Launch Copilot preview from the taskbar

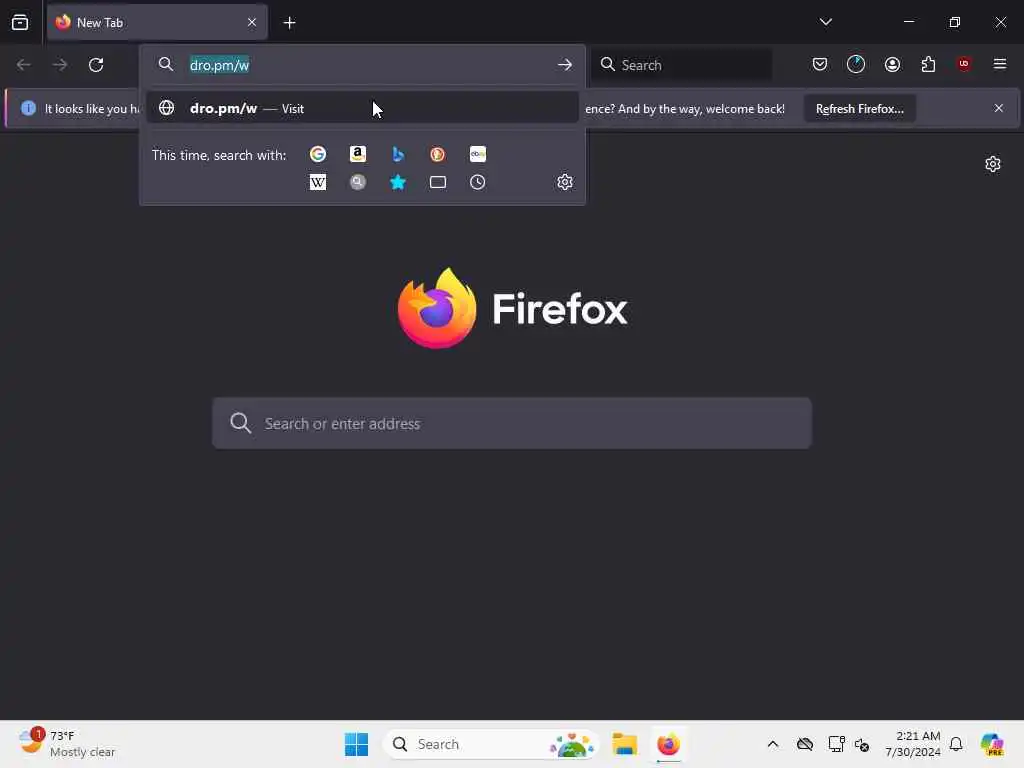[992, 744]
